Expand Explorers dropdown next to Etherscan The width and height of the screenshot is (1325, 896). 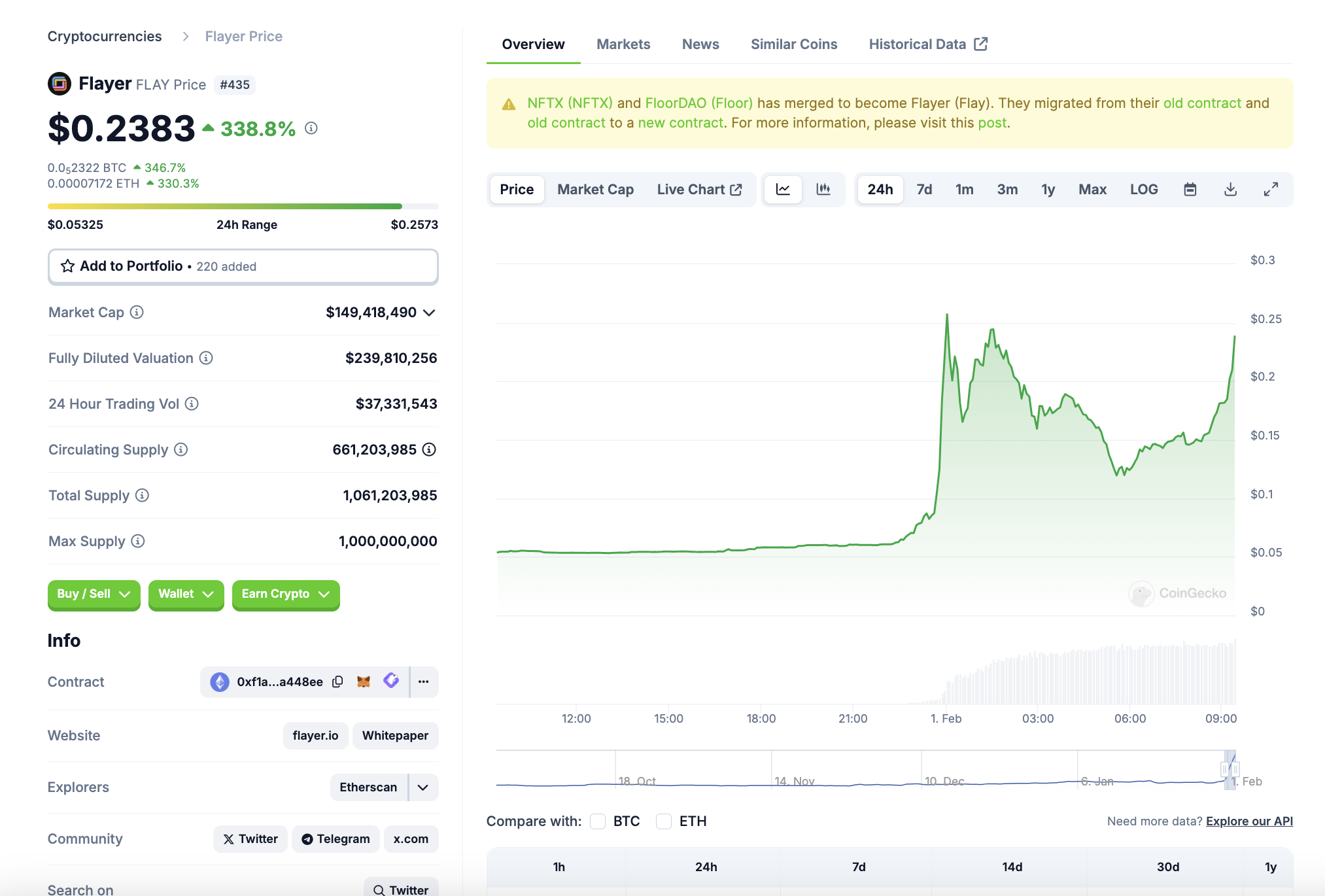423,787
